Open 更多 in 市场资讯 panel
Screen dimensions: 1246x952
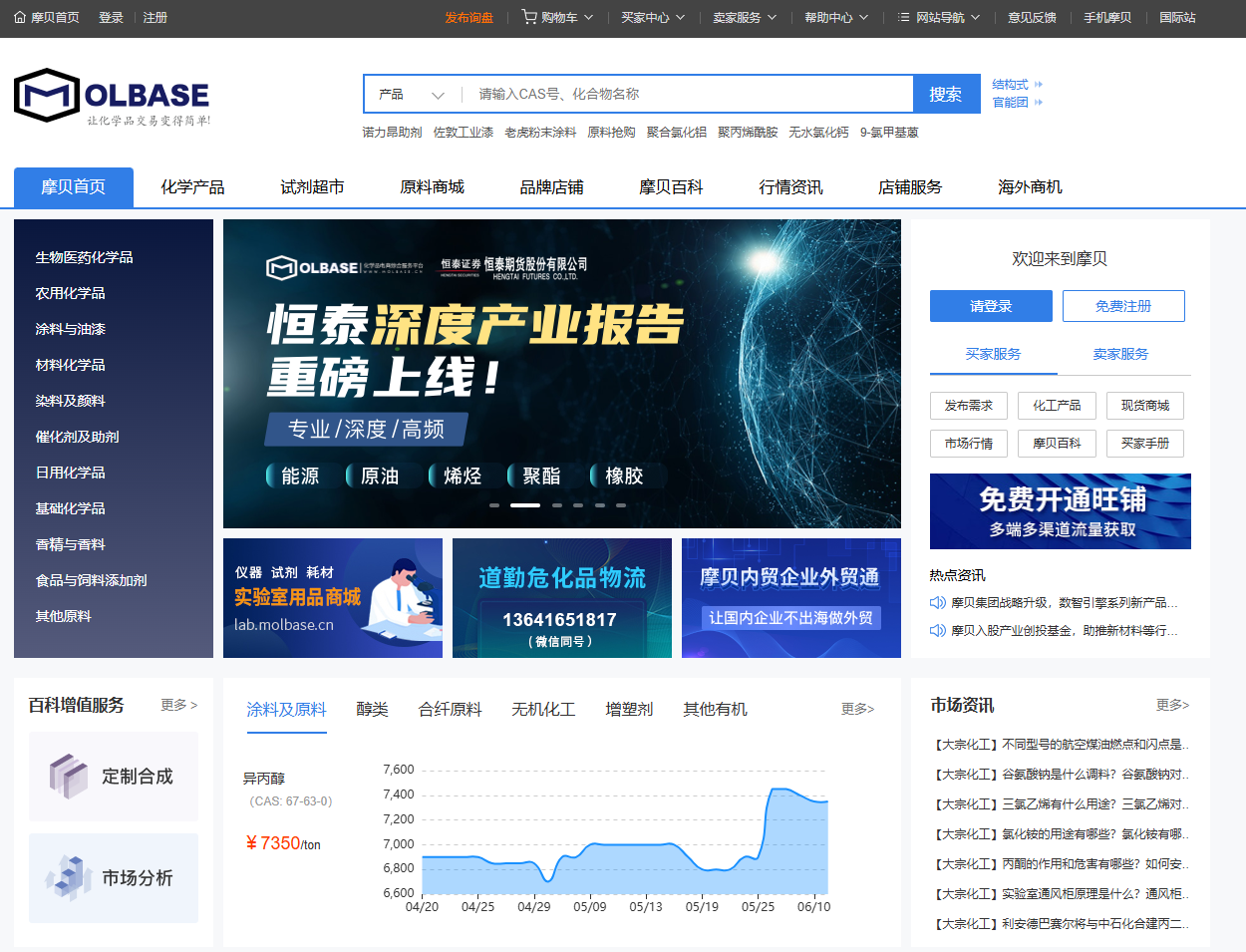click(1172, 705)
